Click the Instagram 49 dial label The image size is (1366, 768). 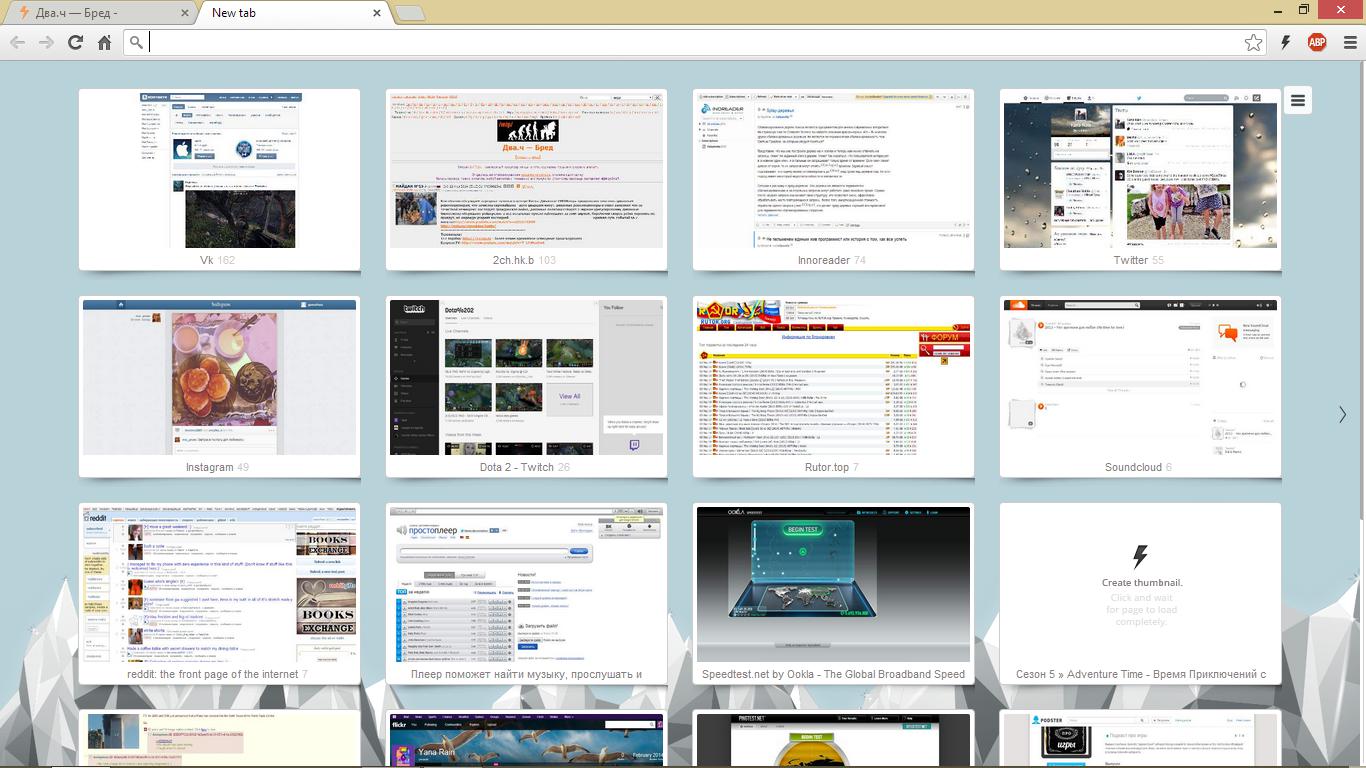point(217,467)
